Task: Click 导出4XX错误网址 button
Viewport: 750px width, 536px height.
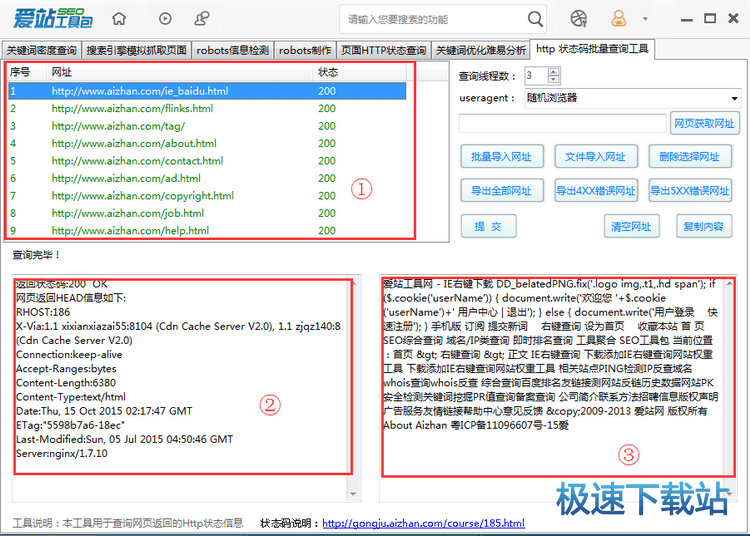Action: (596, 191)
